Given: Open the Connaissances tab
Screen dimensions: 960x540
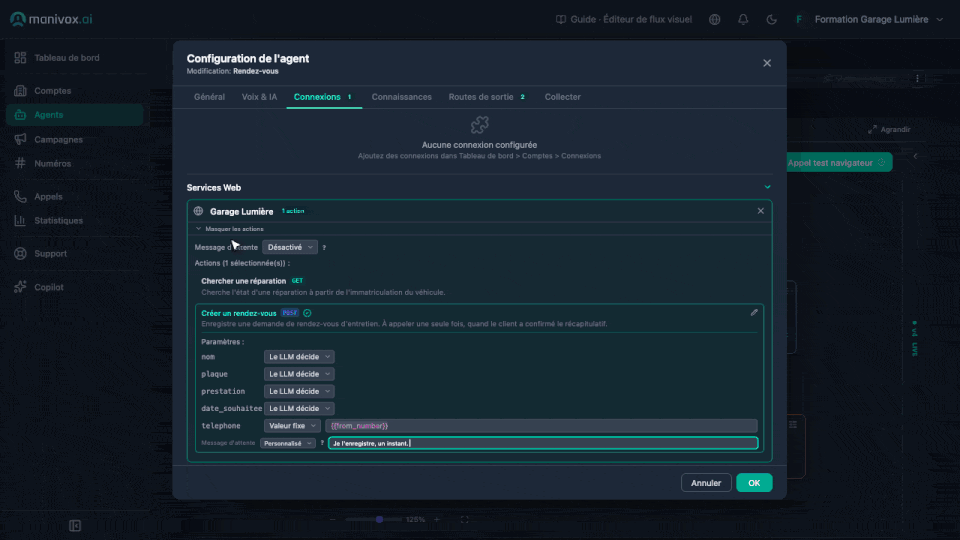Looking at the screenshot, I should (x=402, y=97).
